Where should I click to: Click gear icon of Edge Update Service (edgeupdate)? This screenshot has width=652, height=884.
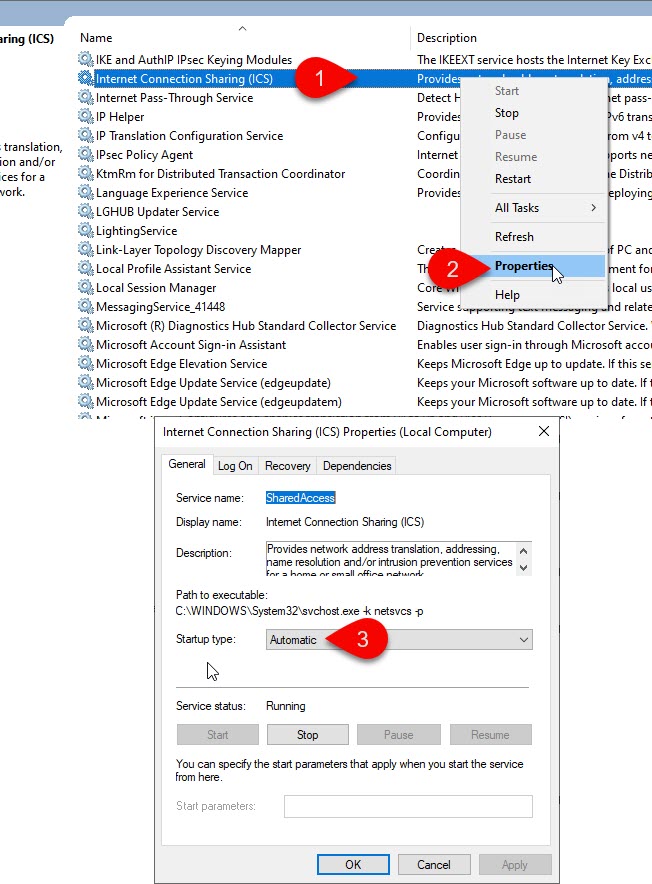[86, 383]
